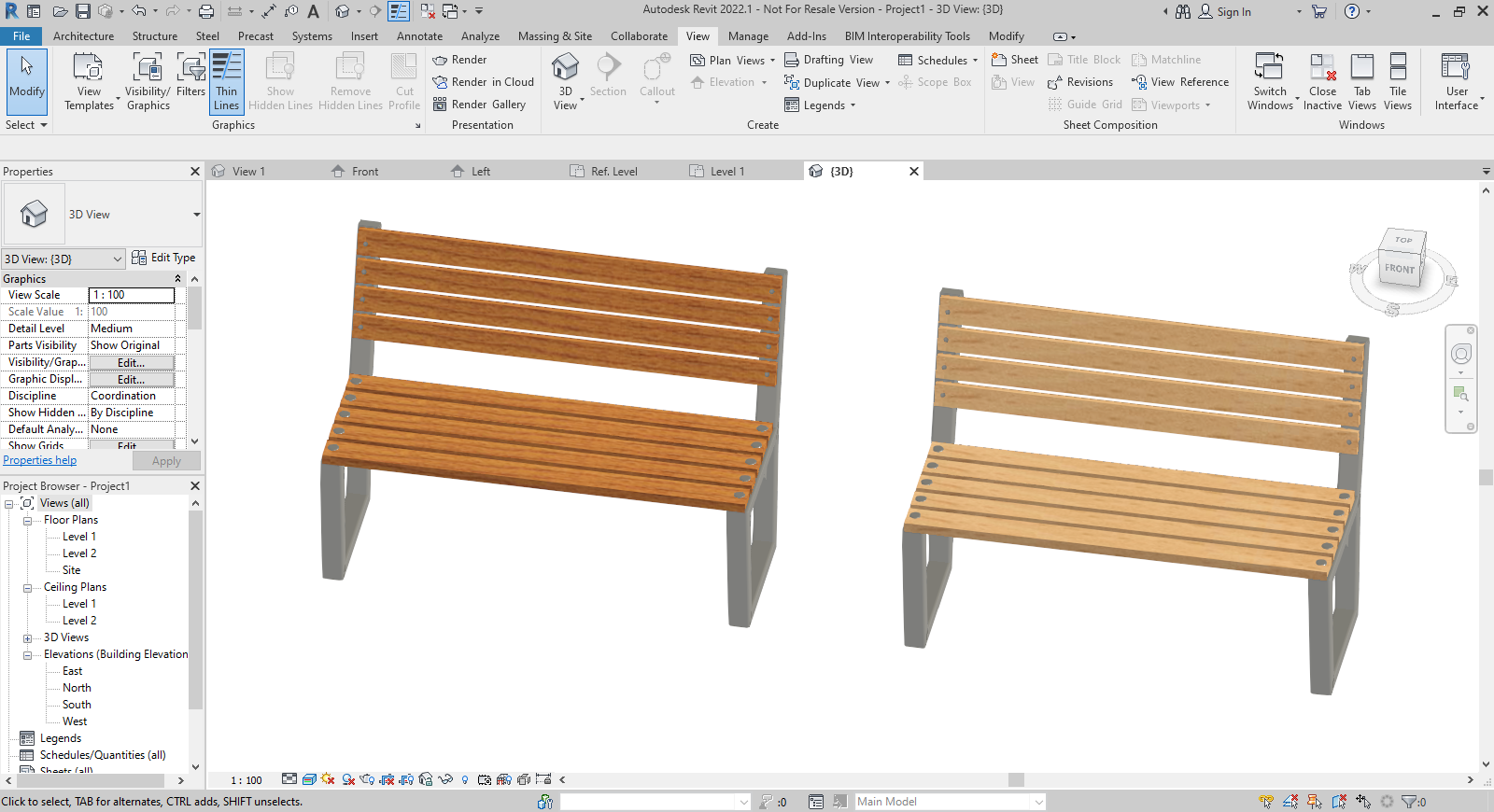Click Tab Views icon
1494x812 pixels.
click(x=1362, y=67)
